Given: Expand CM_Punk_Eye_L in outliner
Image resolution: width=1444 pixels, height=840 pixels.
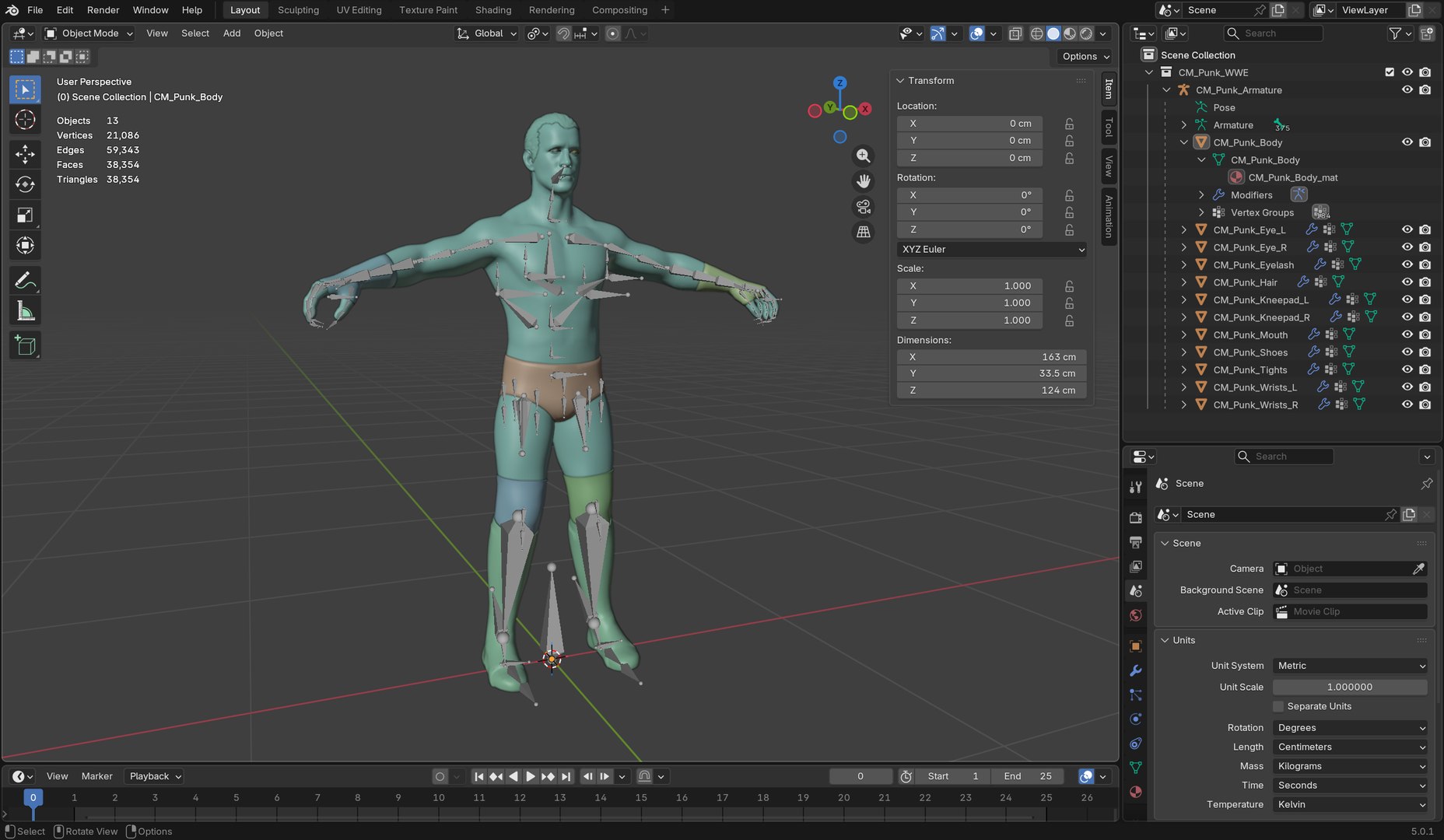Looking at the screenshot, I should [1183, 230].
